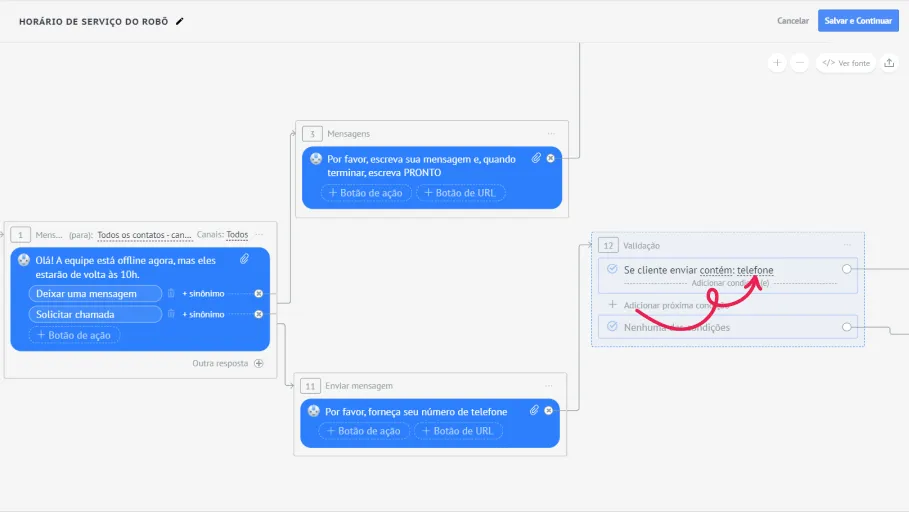This screenshot has height=512, width=909.
Task: Zoom in the canvas with plus icon
Action: (x=777, y=63)
